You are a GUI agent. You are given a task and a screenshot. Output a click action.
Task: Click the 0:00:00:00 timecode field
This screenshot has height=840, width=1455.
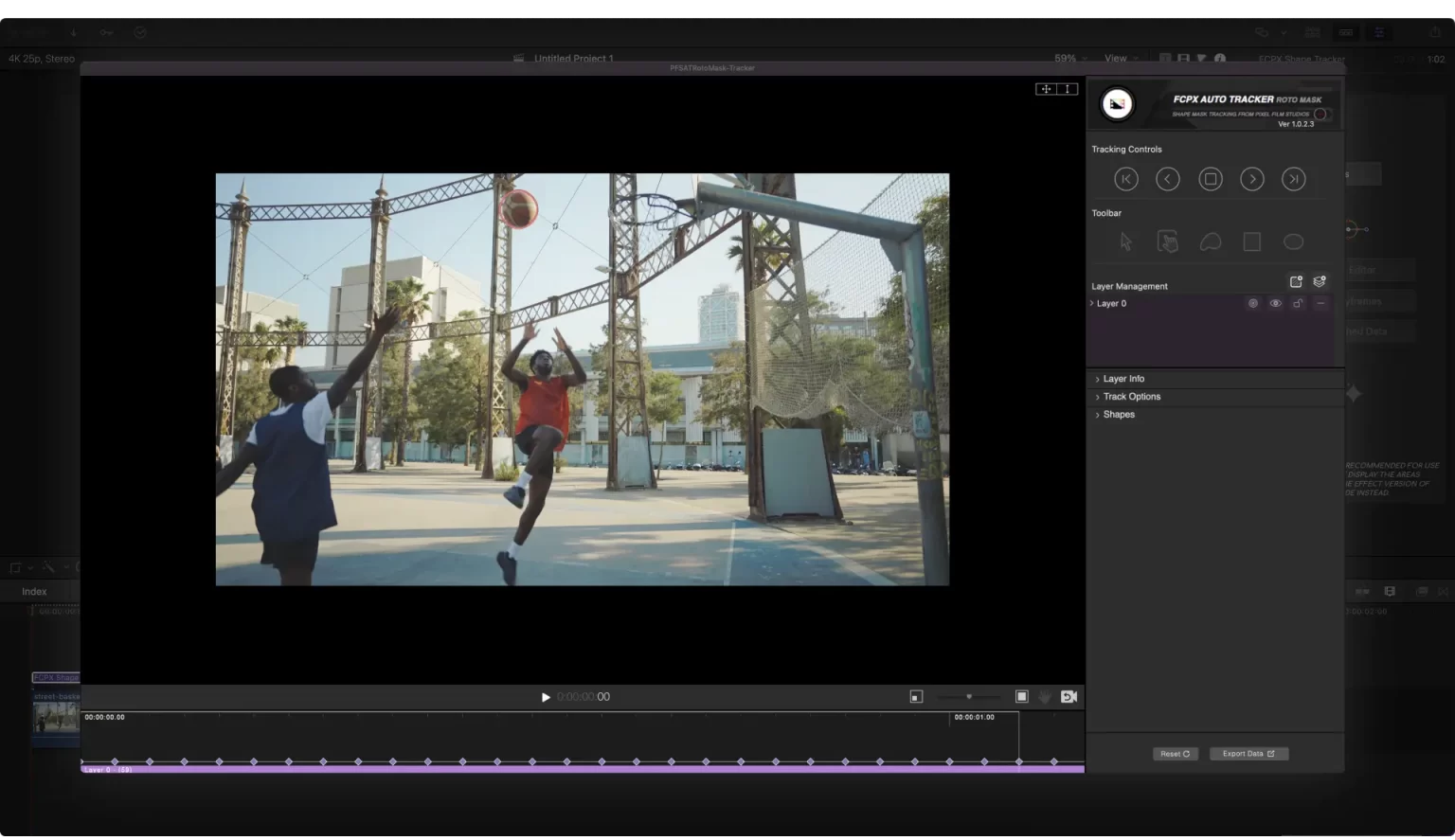(x=584, y=697)
